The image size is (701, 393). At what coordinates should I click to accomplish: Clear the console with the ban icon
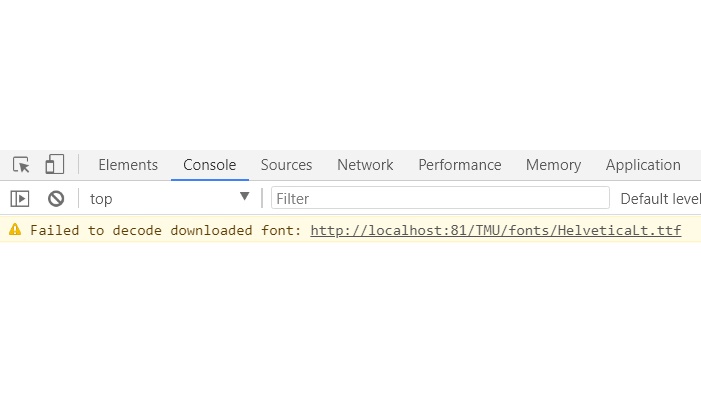56,199
